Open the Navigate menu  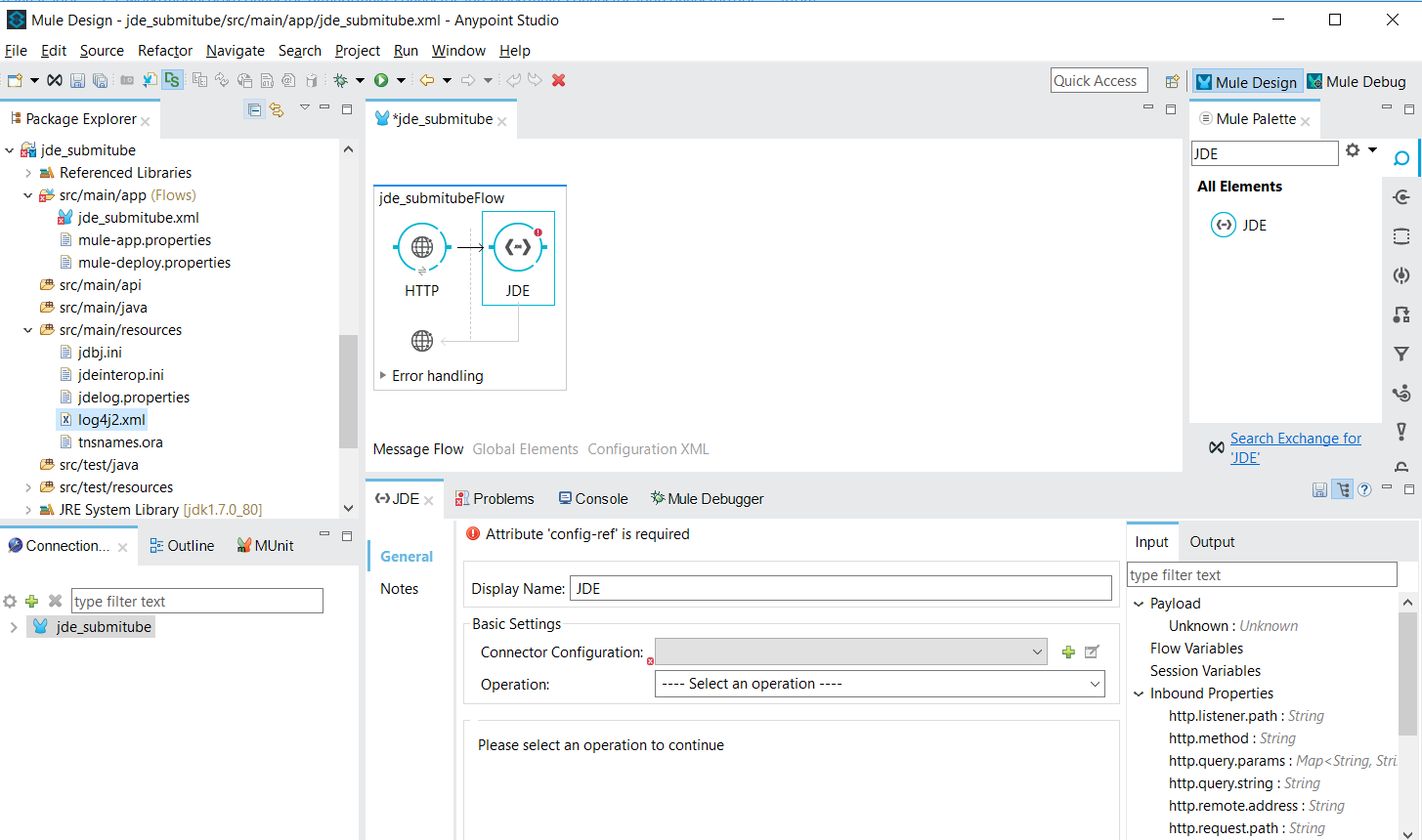(236, 51)
